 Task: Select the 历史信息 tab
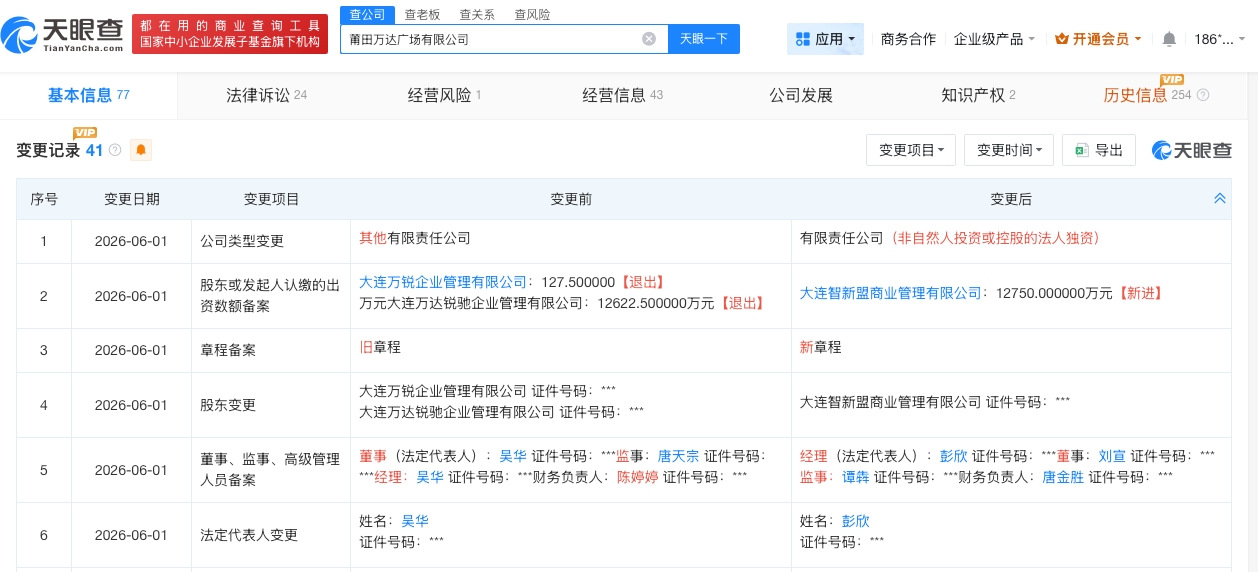click(1135, 96)
